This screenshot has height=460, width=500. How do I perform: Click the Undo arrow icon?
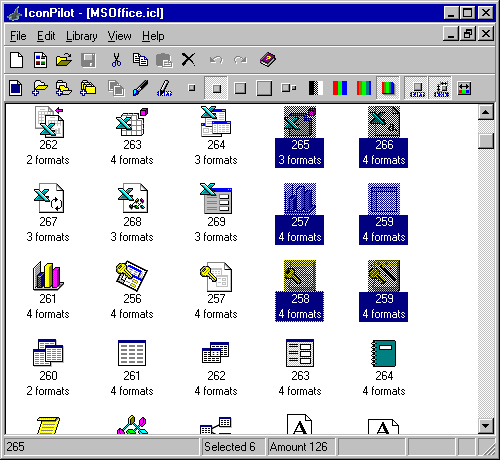coord(216,60)
